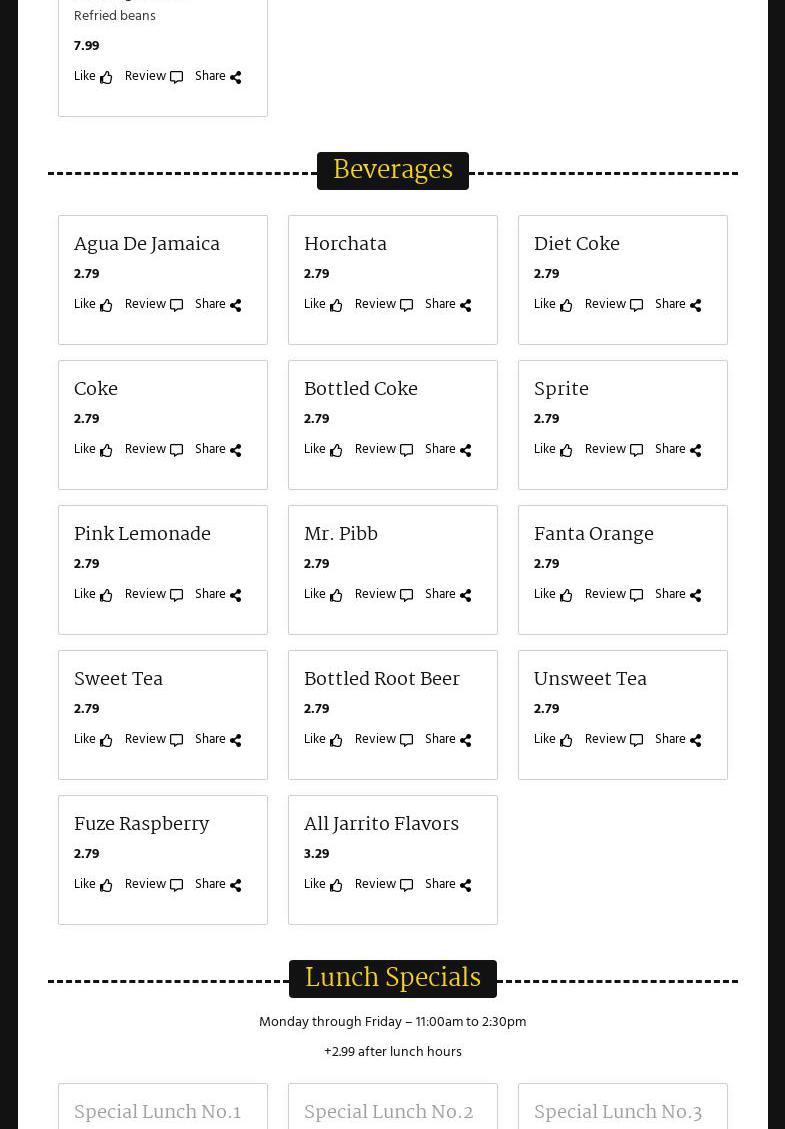Click the Review speech bubble icon under Diet Coke

(636, 305)
